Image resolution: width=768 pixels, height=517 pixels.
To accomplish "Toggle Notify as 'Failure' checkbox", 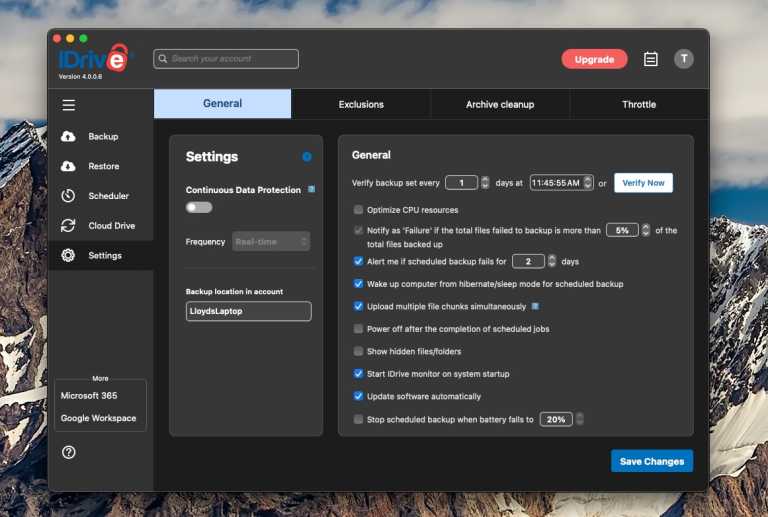I will (359, 230).
